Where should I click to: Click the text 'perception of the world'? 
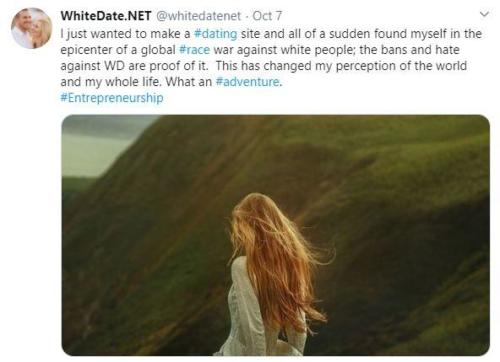pyautogui.click(x=401, y=66)
